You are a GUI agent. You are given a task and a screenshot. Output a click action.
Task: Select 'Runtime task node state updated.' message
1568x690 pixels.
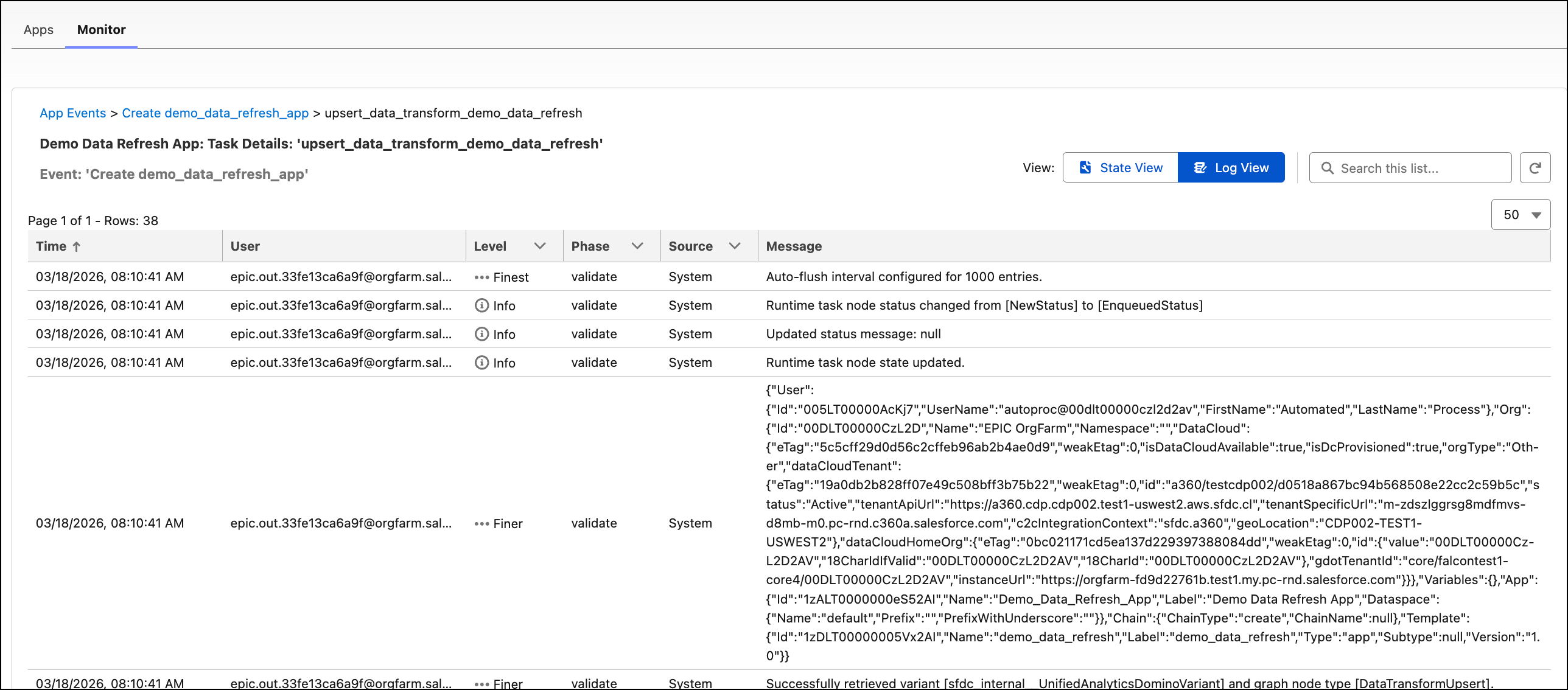(x=864, y=363)
